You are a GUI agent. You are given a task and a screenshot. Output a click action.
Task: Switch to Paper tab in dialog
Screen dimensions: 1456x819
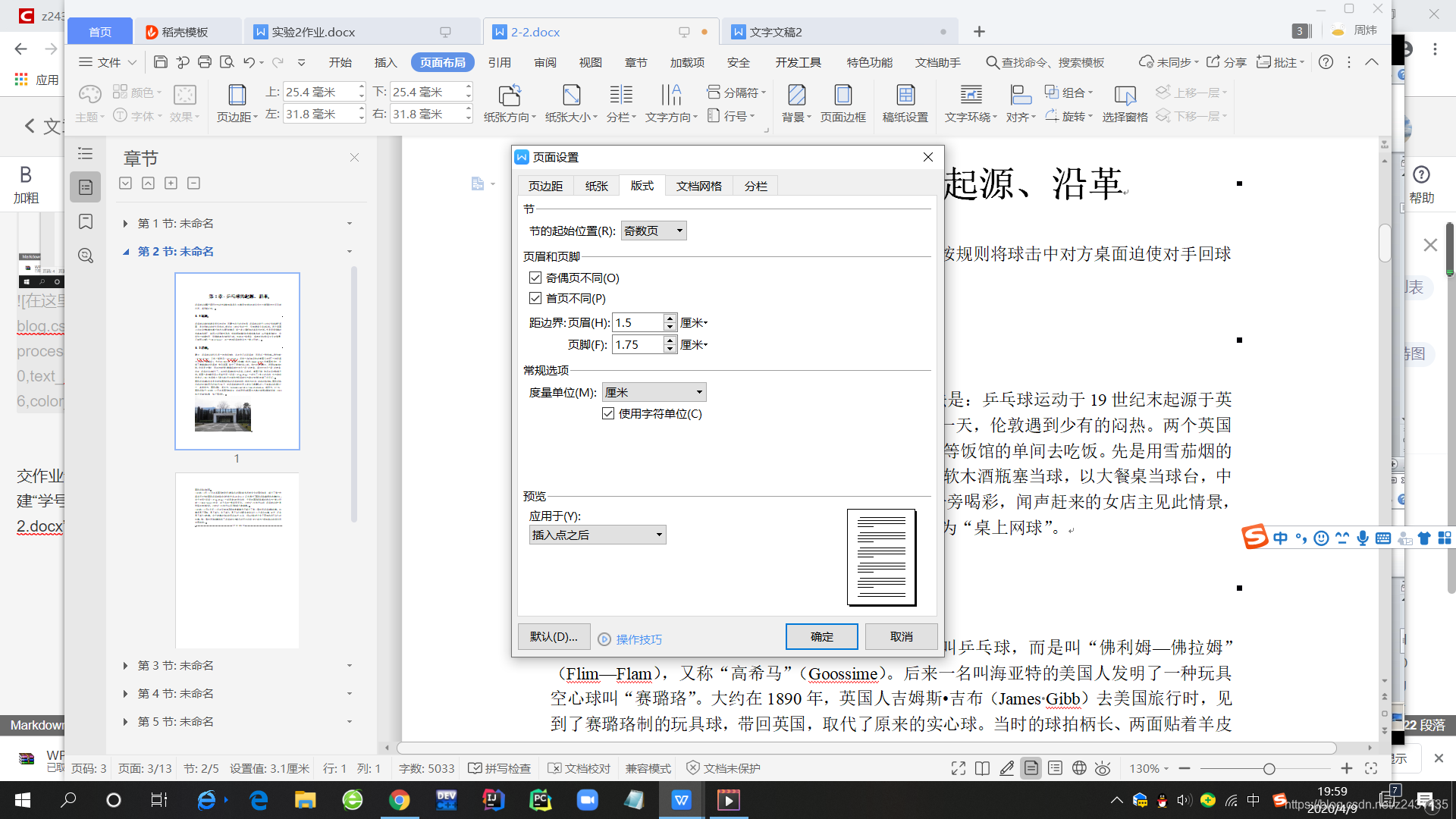pyautogui.click(x=597, y=186)
